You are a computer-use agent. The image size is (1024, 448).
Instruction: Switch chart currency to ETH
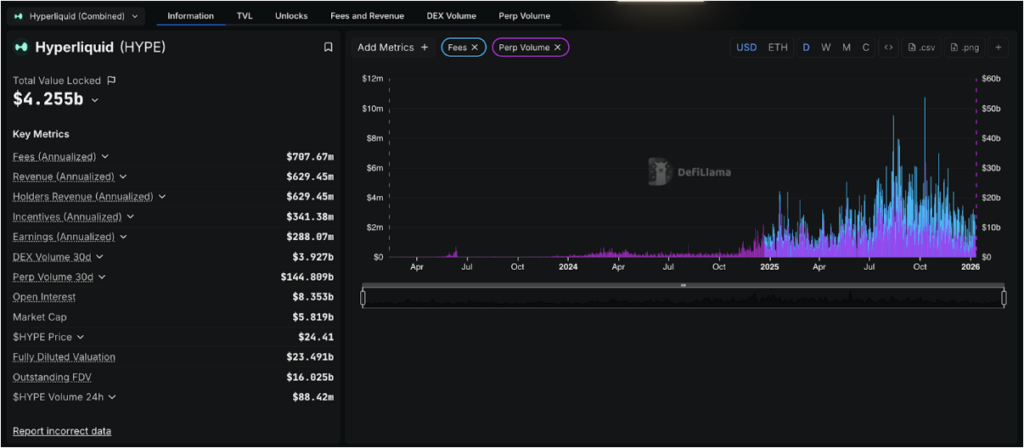(x=777, y=47)
